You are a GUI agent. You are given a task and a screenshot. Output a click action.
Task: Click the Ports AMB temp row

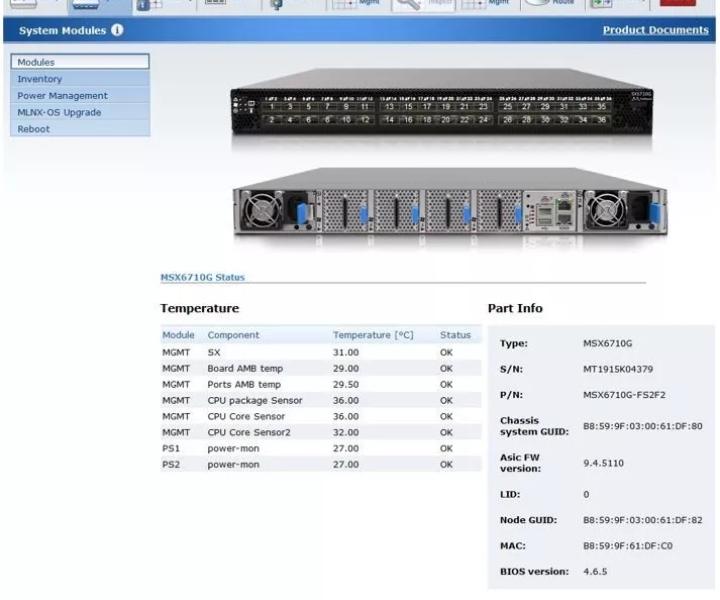pos(321,385)
